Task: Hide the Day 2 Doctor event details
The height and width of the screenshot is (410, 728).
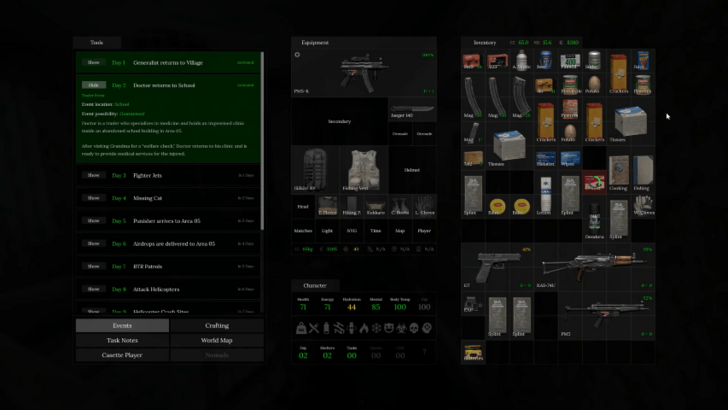Action: click(94, 85)
